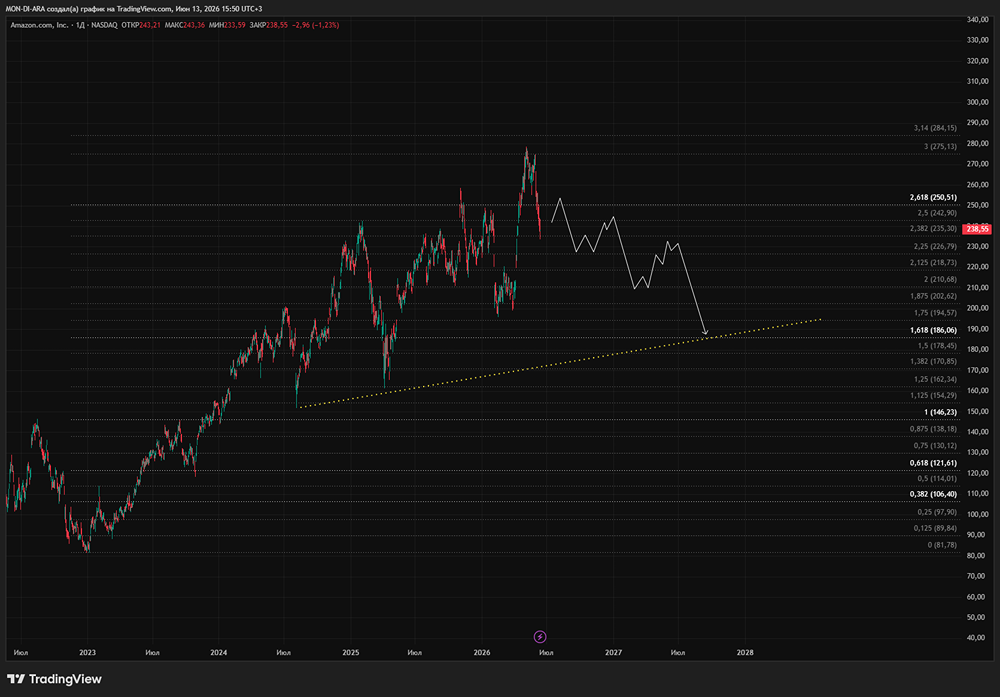
Task: Click the TradingView logo at bottom left
Action: [x=54, y=679]
